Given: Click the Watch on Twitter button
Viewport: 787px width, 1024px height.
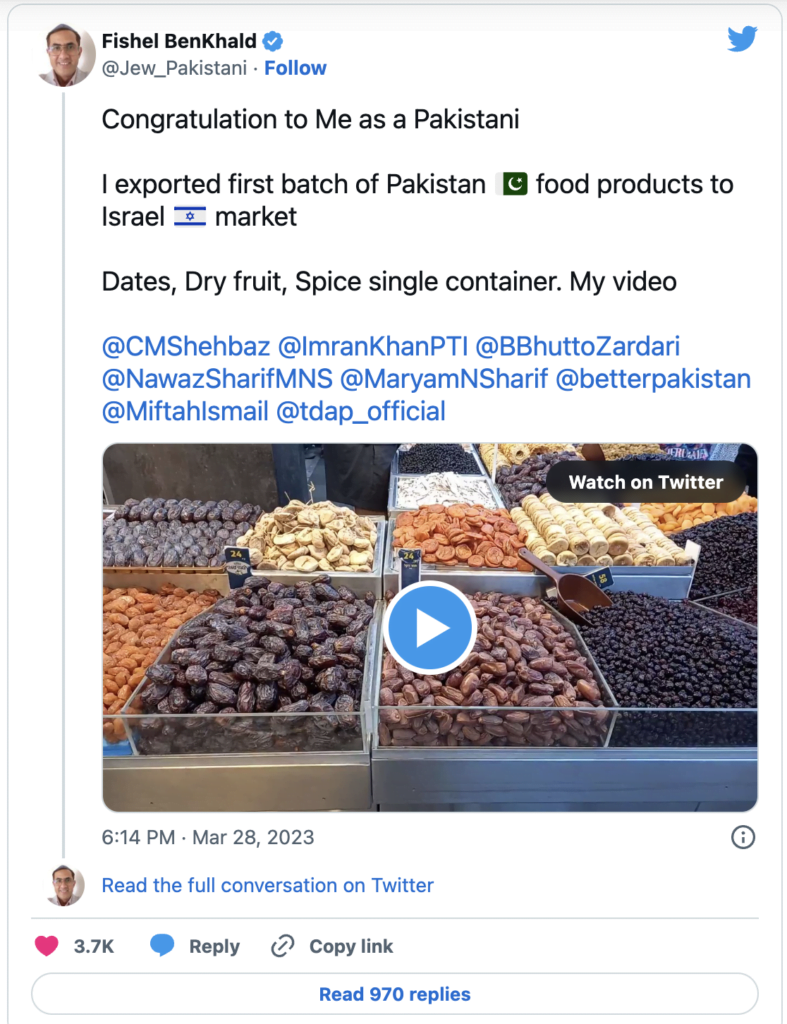Looking at the screenshot, I should click(646, 482).
